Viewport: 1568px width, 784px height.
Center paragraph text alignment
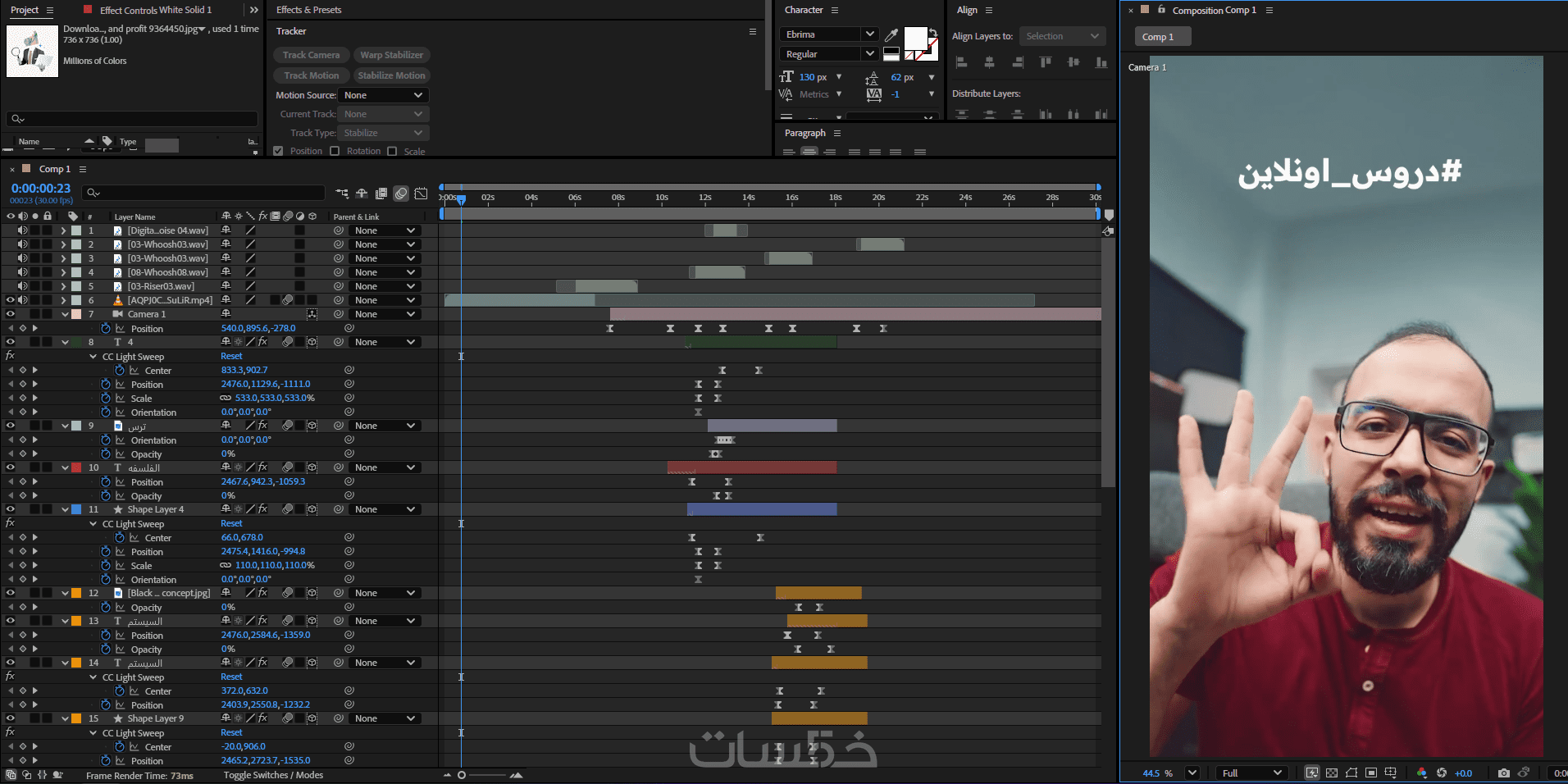tap(809, 152)
